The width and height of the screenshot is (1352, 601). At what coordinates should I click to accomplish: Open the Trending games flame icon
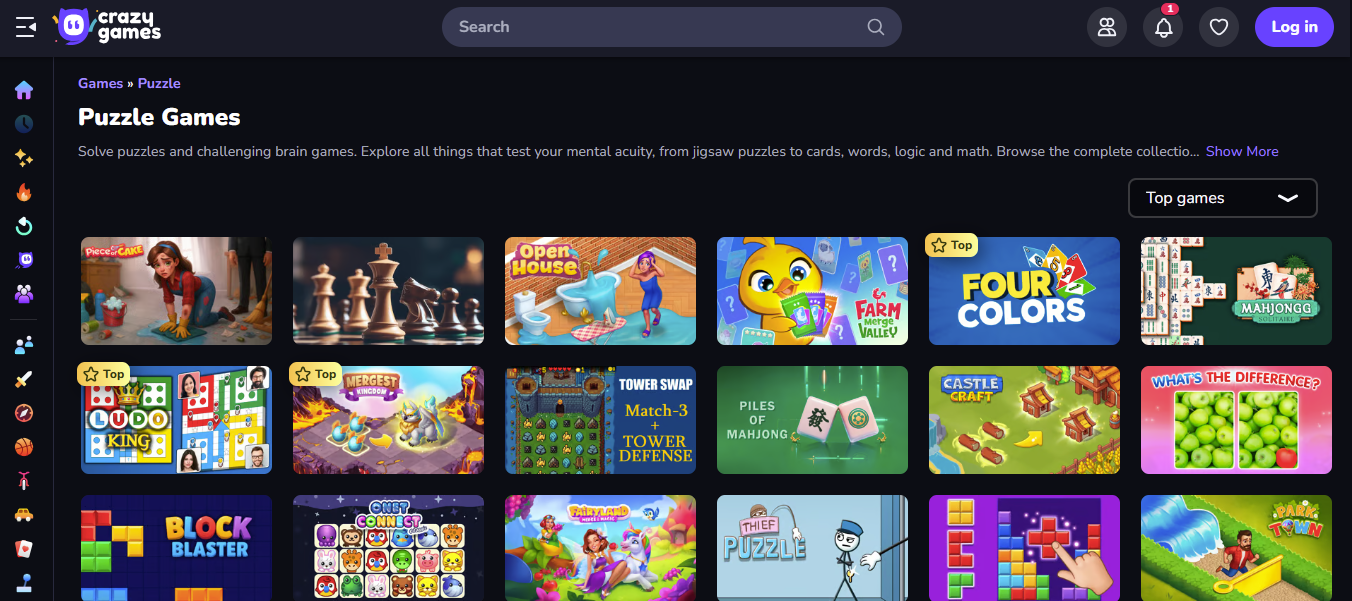(x=24, y=192)
